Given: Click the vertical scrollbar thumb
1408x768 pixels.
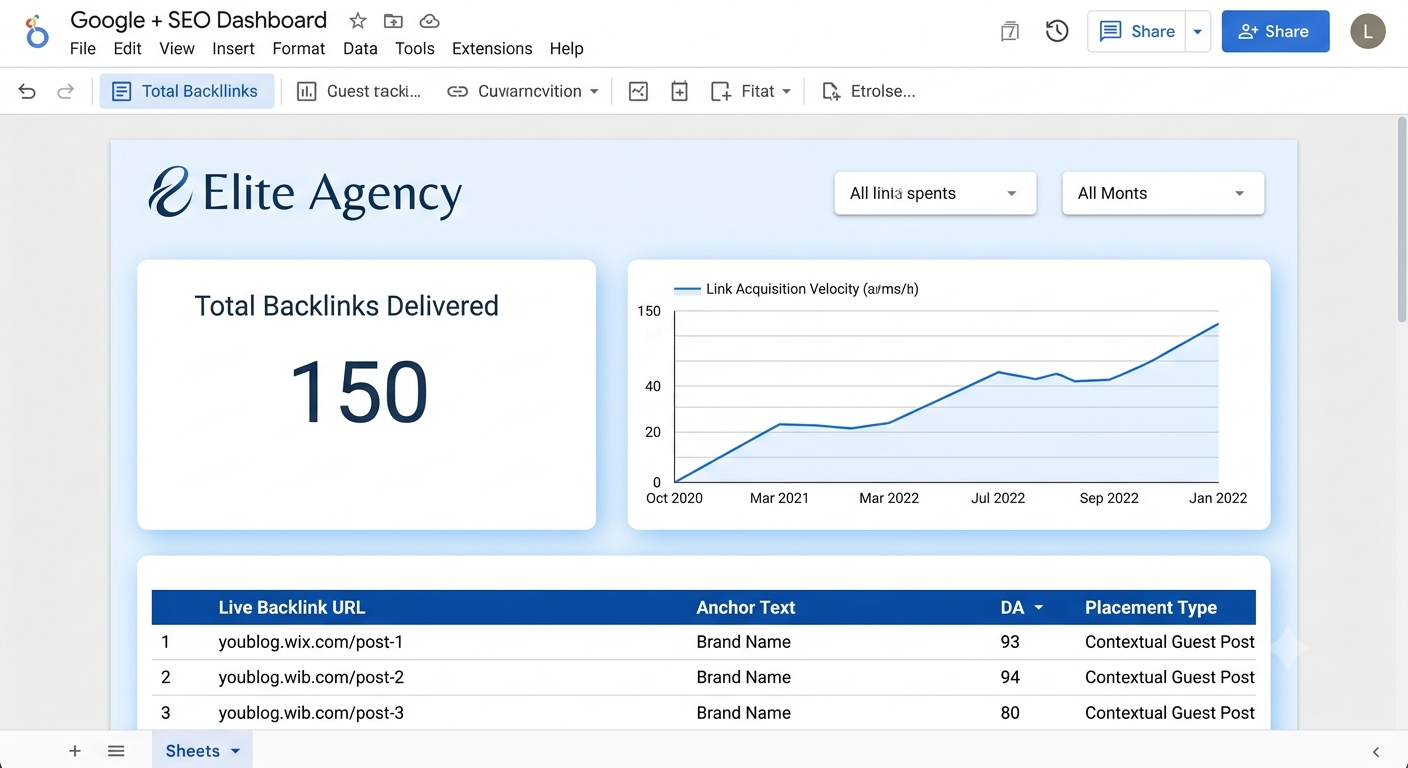Looking at the screenshot, I should click(1401, 219).
